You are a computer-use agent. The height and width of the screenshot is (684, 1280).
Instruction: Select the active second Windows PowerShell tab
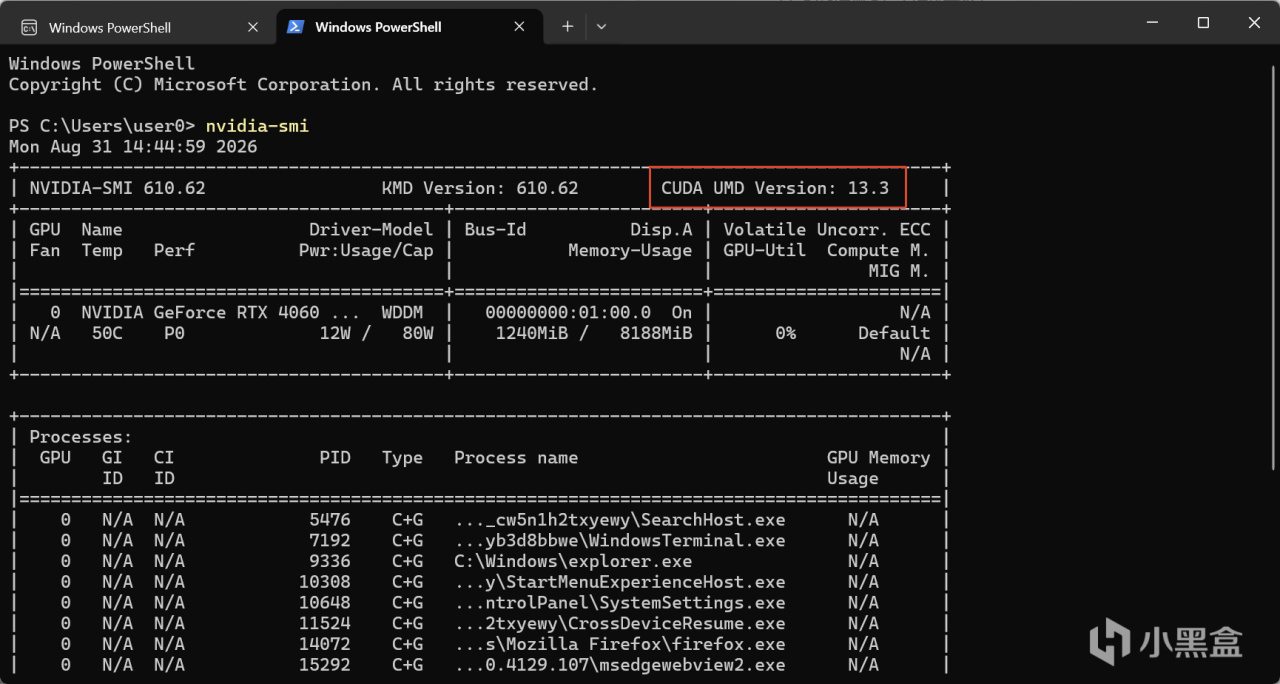click(x=408, y=27)
